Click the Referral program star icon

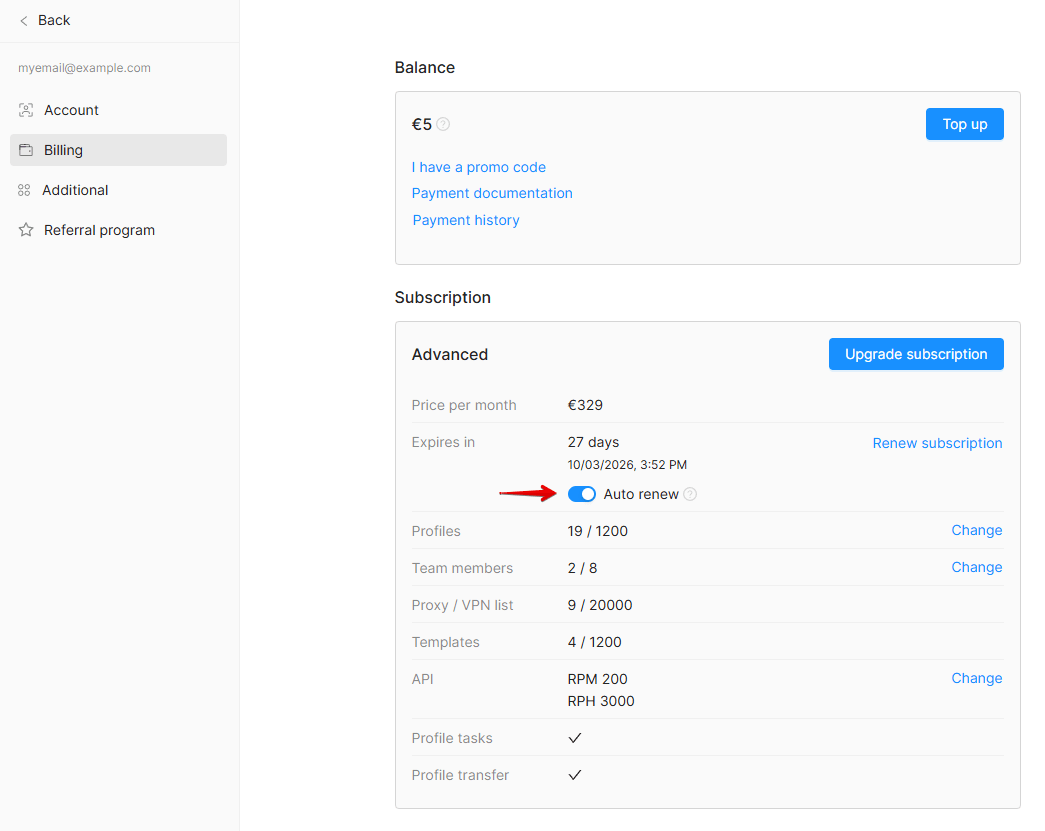click(x=26, y=230)
